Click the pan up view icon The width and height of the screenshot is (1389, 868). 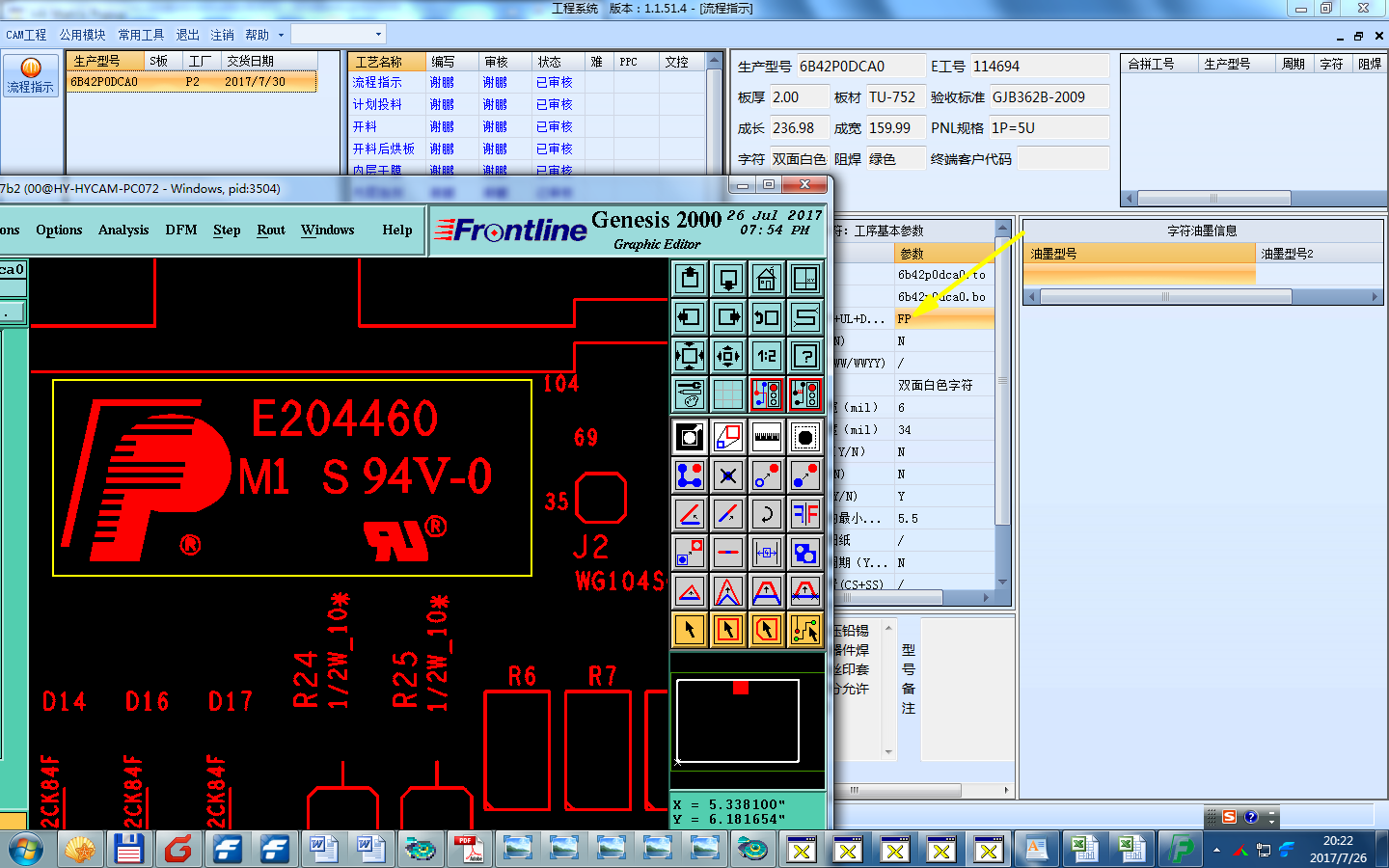(690, 279)
